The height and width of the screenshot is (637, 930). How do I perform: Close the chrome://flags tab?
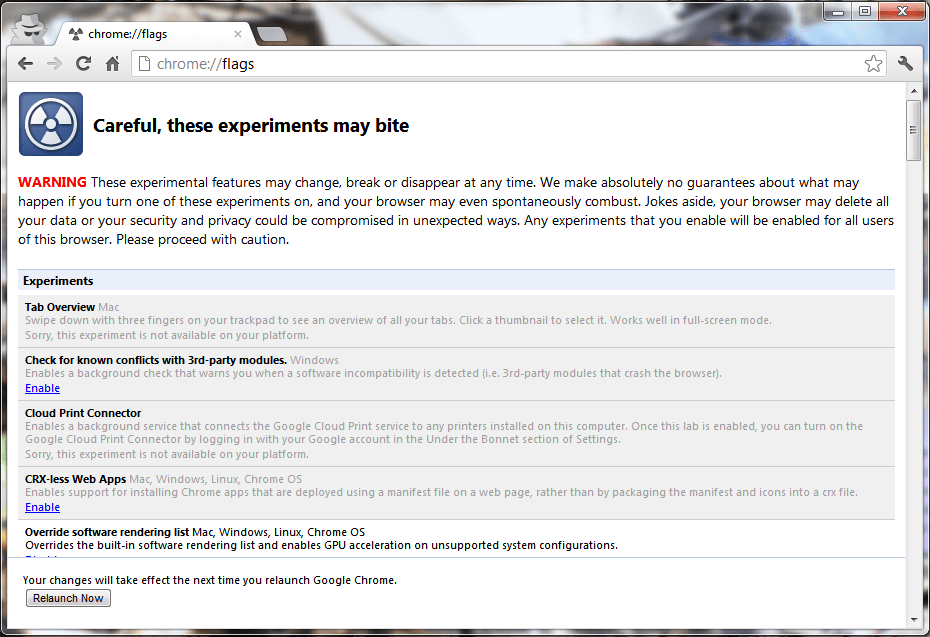coord(238,33)
